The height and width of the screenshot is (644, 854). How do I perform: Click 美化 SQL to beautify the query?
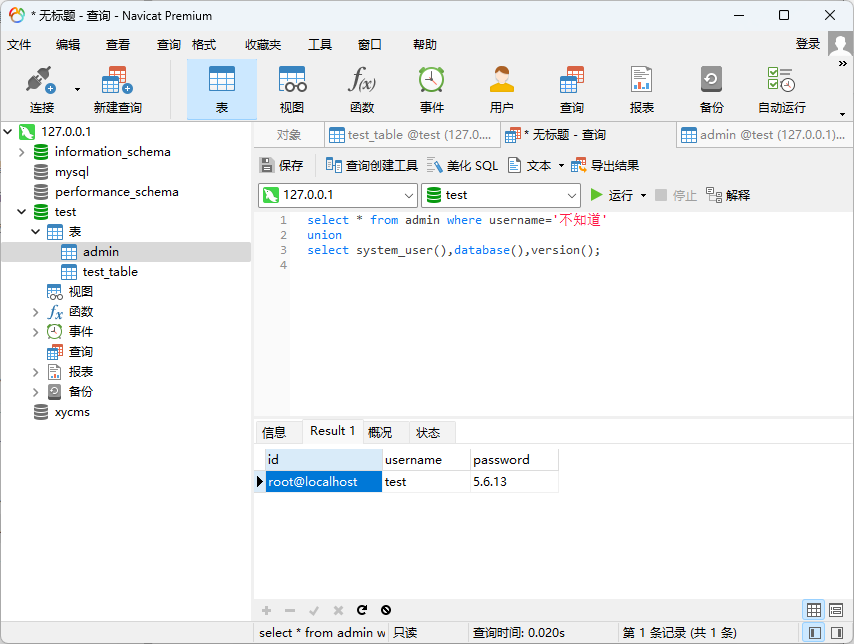click(x=462, y=166)
